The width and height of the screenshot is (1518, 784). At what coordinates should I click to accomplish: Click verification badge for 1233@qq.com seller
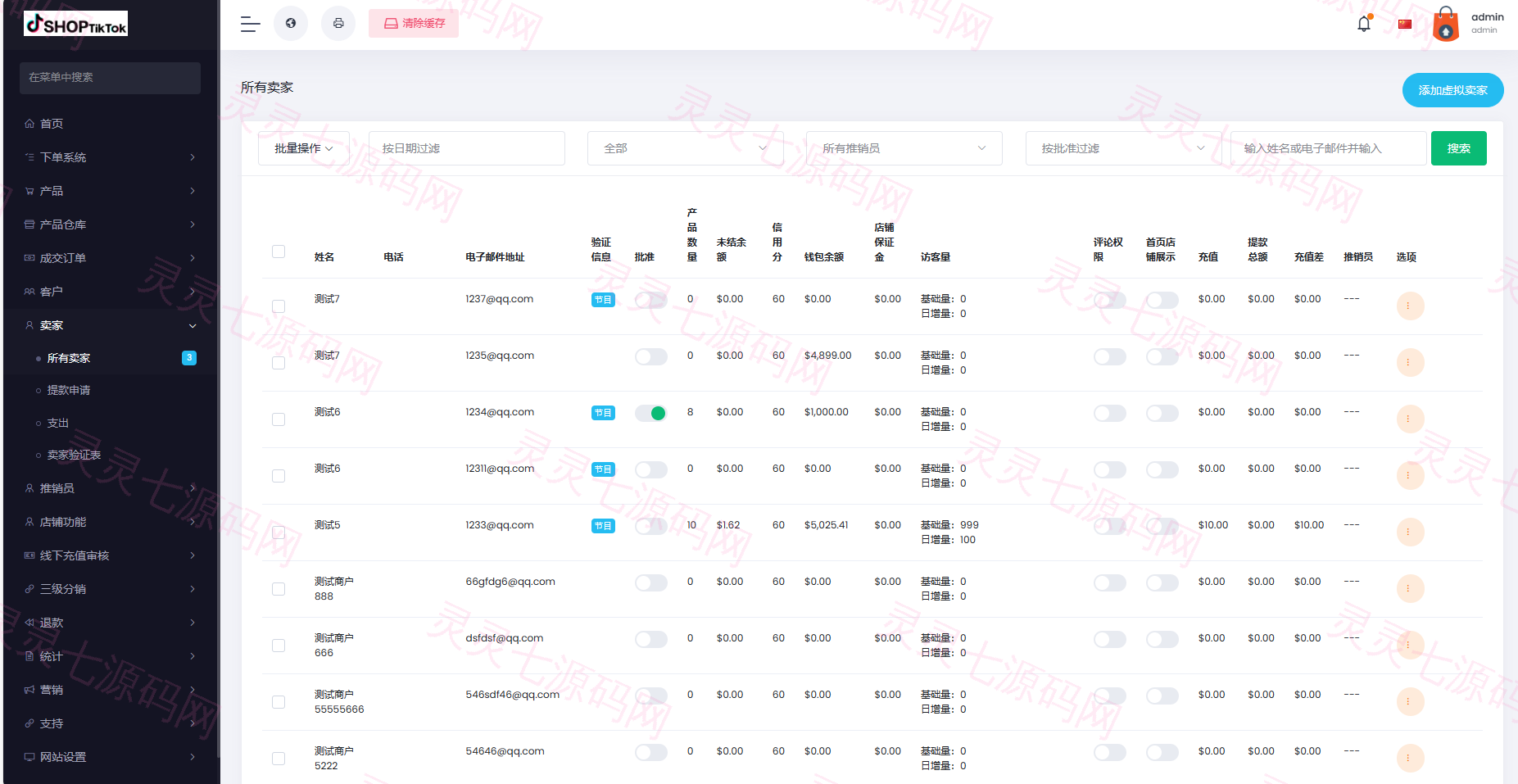pos(603,526)
